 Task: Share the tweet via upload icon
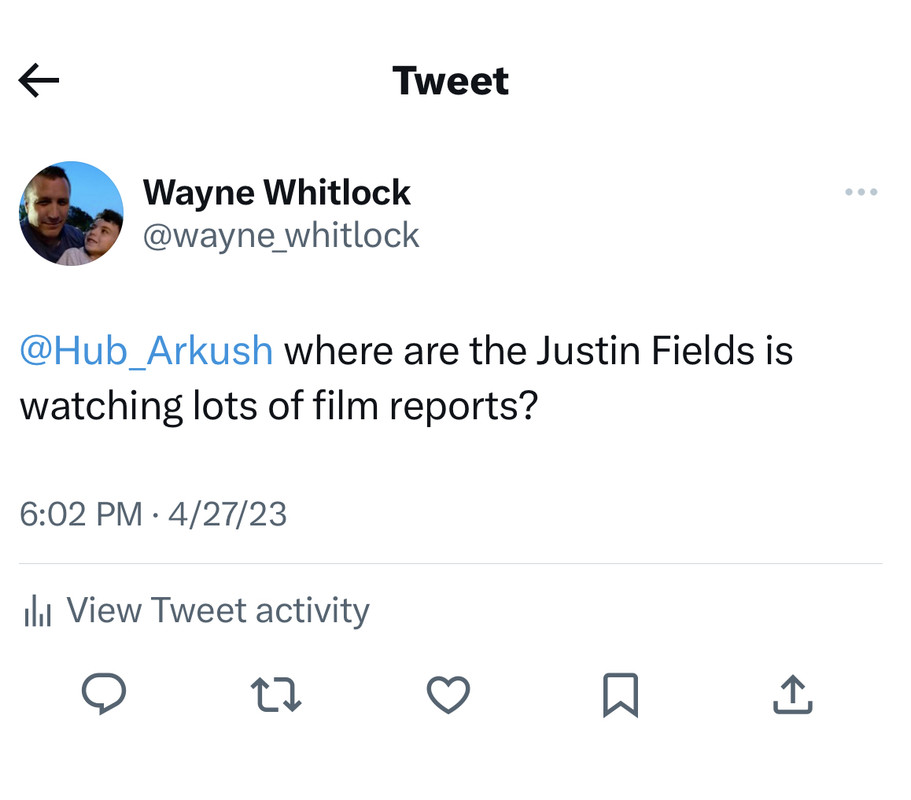[x=792, y=694]
